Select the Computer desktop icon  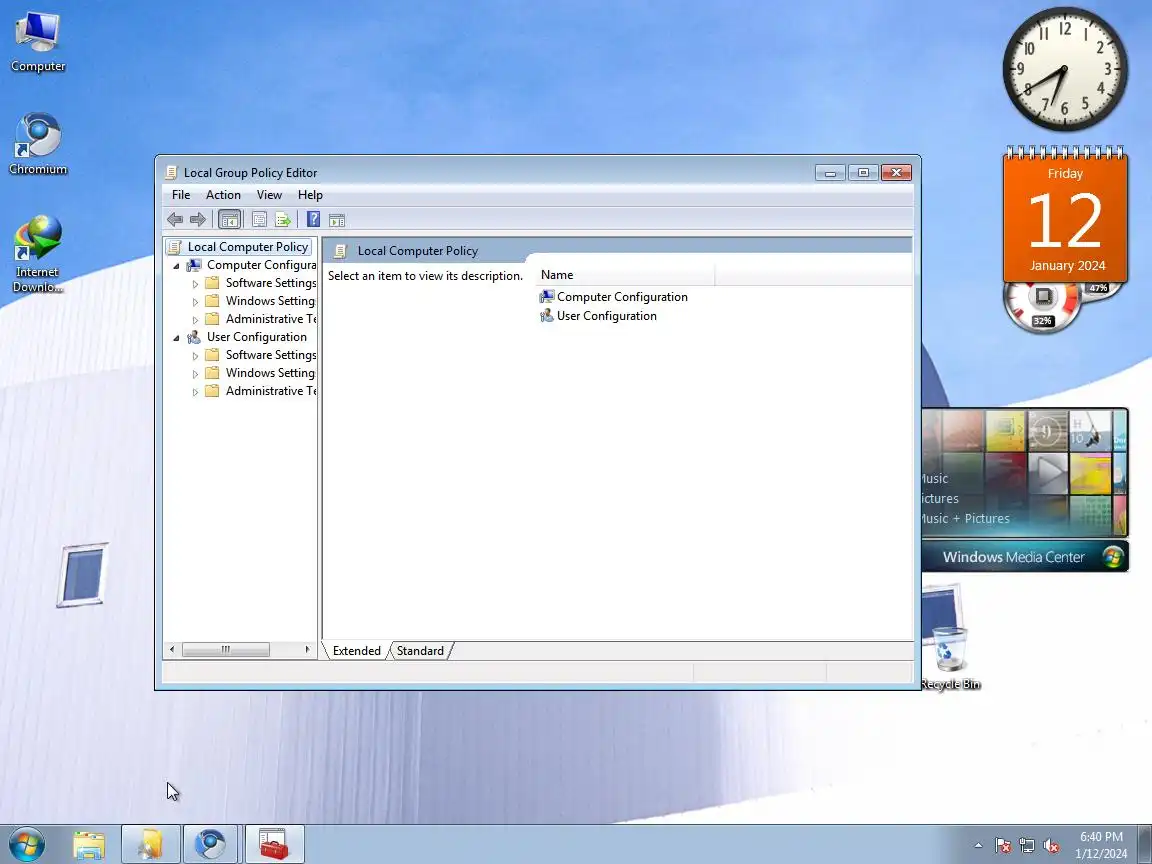(37, 41)
